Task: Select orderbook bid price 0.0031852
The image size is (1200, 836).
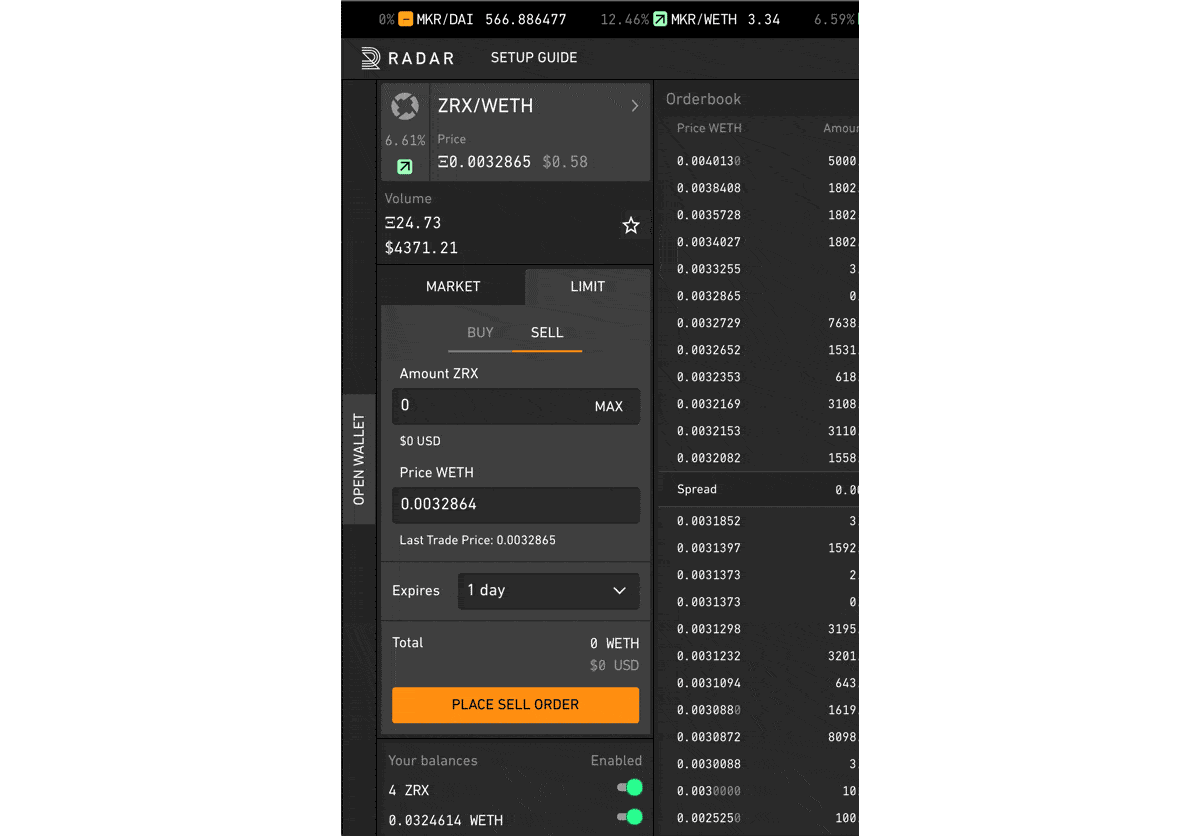Action: pyautogui.click(x=709, y=521)
